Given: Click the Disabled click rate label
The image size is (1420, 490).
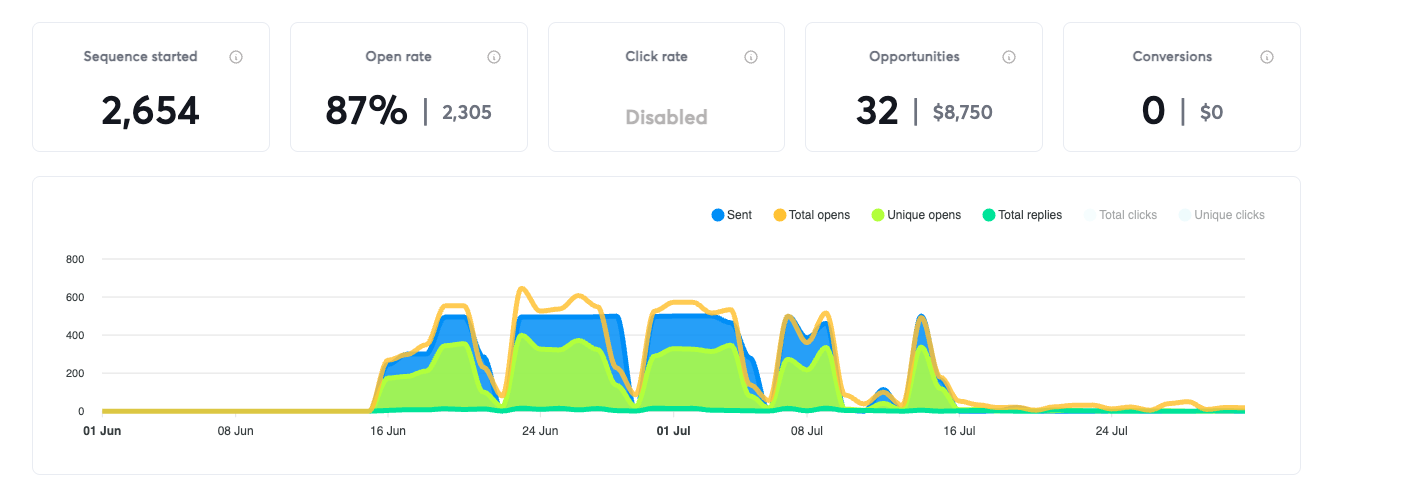Looking at the screenshot, I should [666, 117].
